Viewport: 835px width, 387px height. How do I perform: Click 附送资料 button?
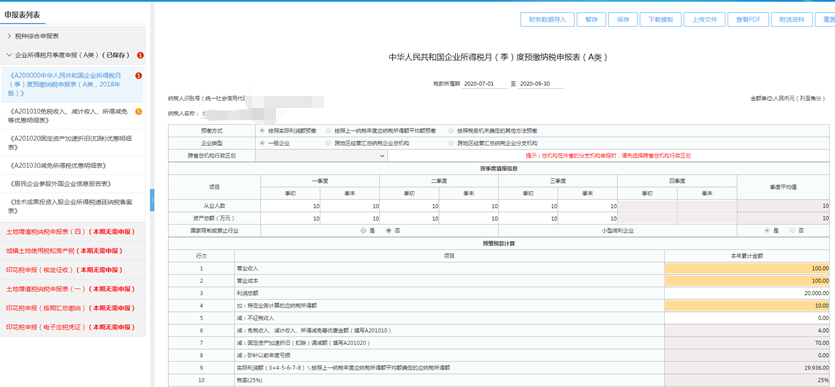[792, 19]
